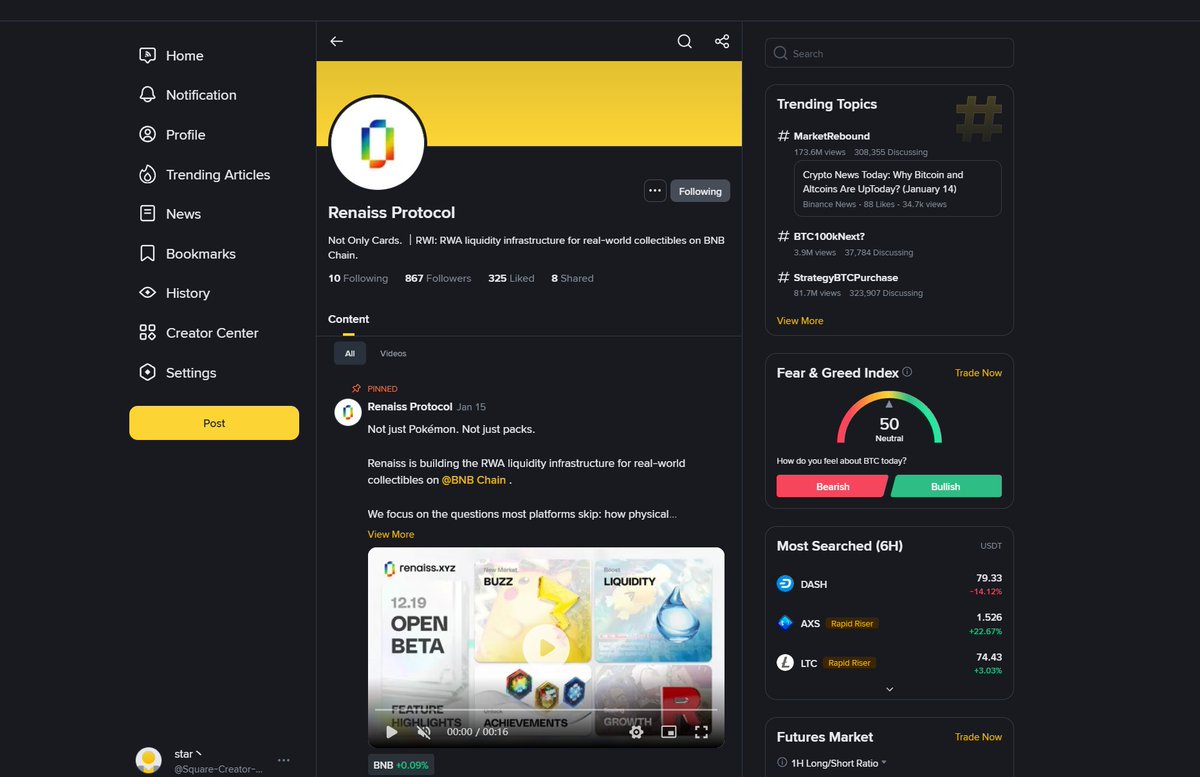Click the LTC price 74.43
Viewport: 1200px width, 777px height.
pos(989,657)
